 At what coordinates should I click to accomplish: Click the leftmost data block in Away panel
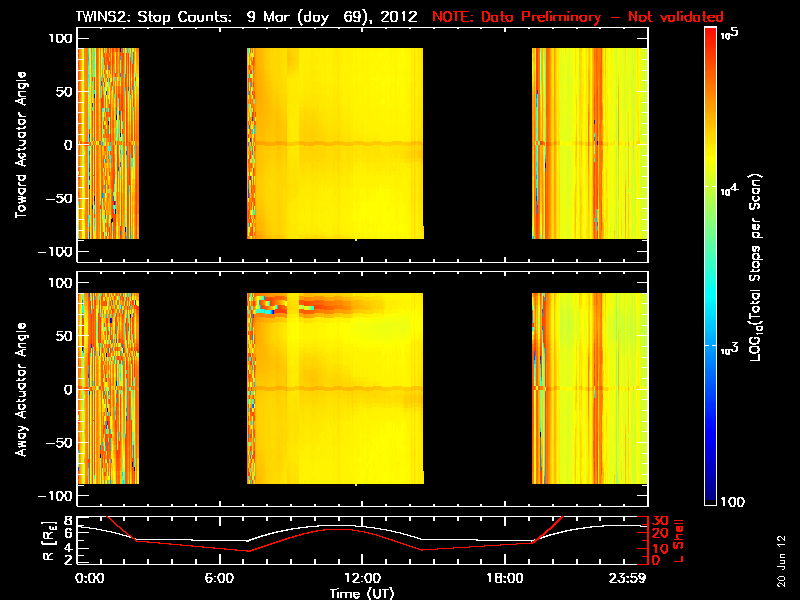[x=108, y=388]
